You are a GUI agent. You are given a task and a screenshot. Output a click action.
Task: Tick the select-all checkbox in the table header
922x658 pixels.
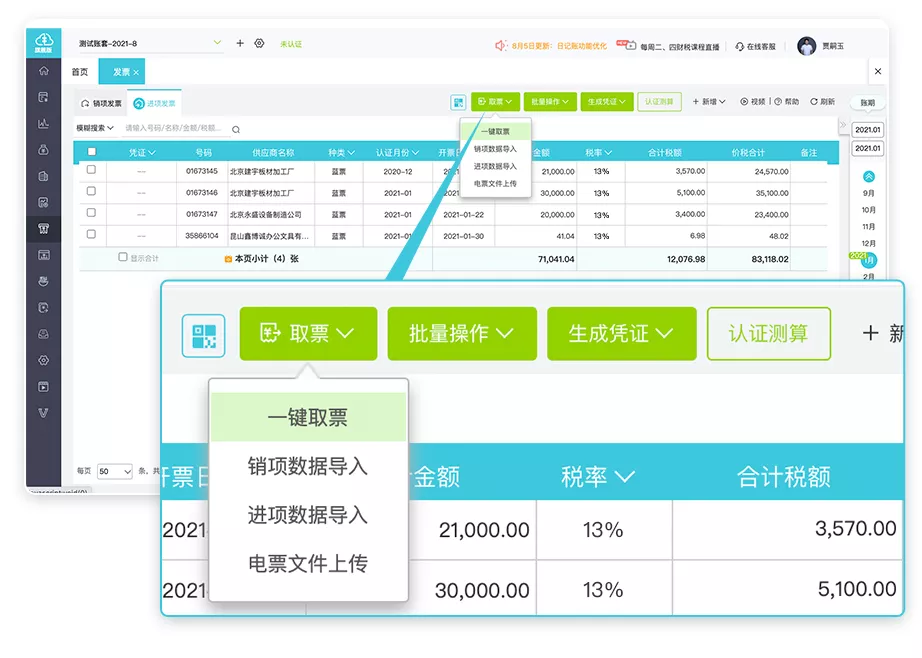[x=92, y=153]
